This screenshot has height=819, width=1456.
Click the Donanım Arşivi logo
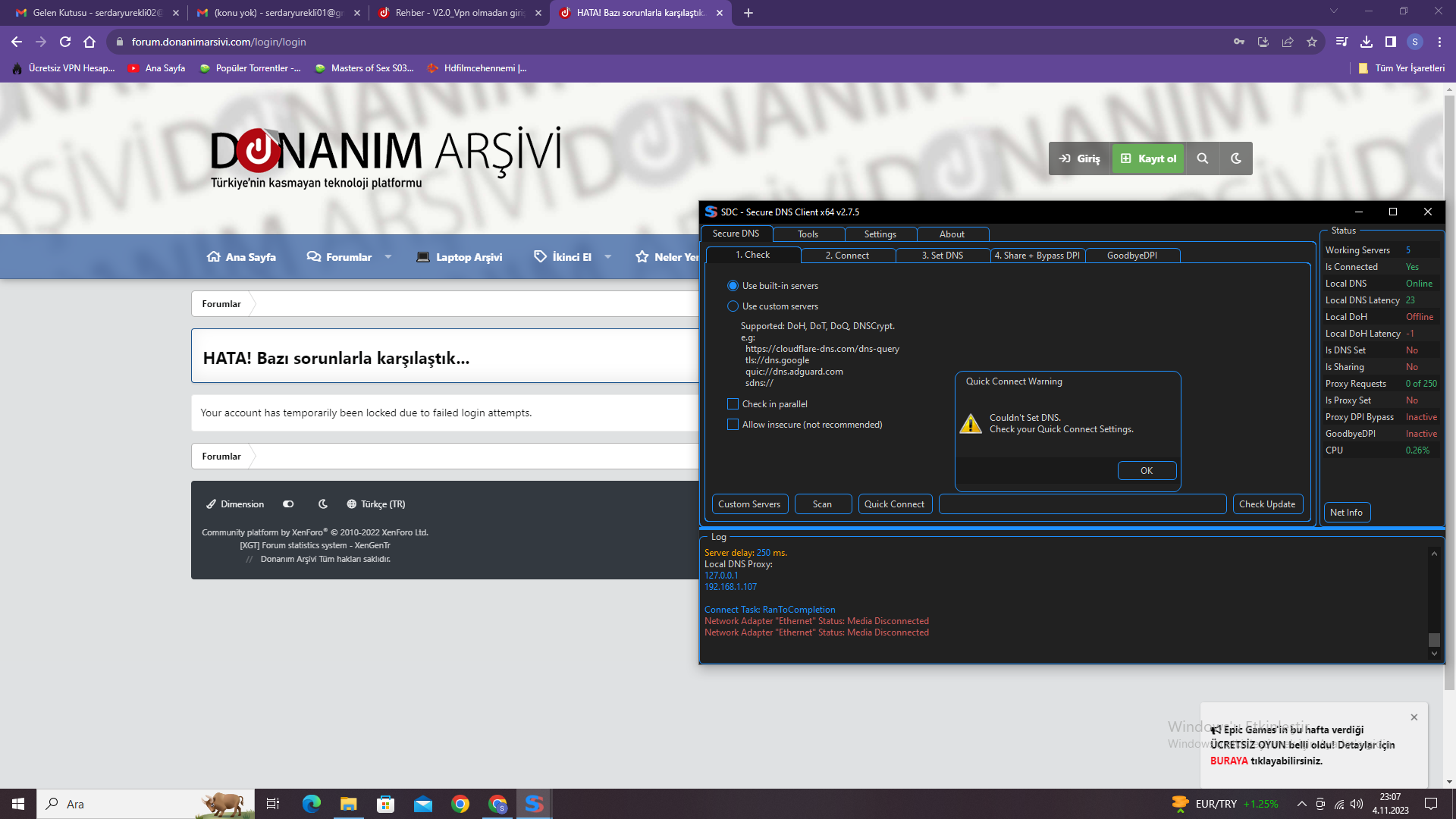(x=386, y=158)
